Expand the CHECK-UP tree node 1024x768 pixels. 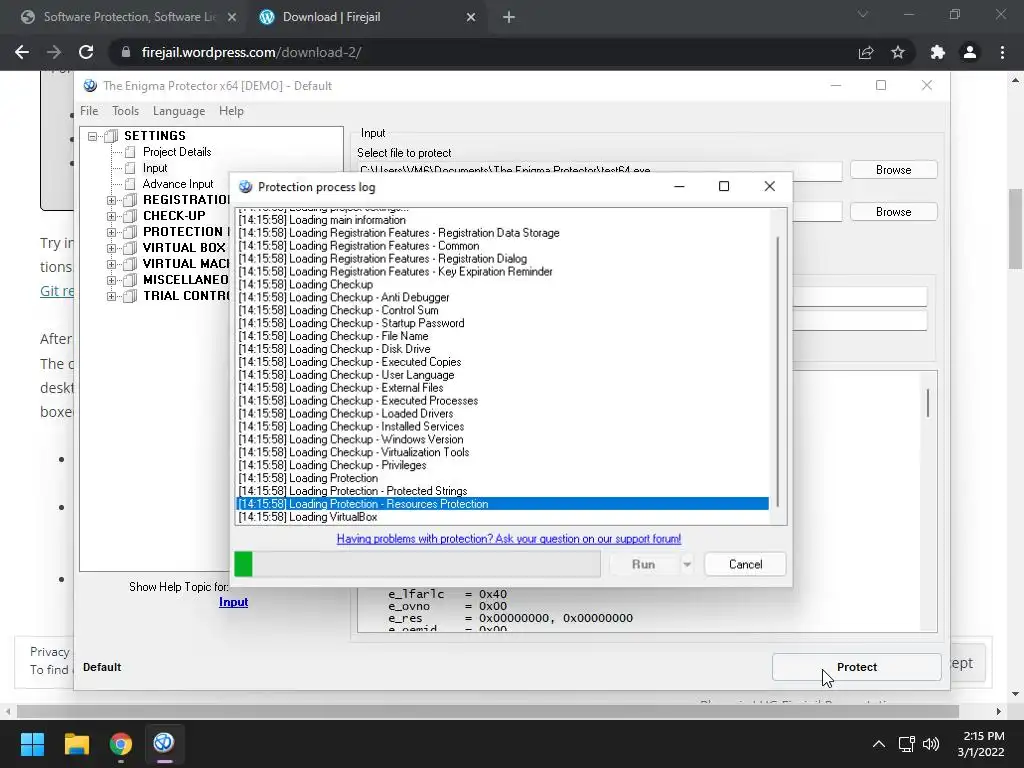point(112,216)
